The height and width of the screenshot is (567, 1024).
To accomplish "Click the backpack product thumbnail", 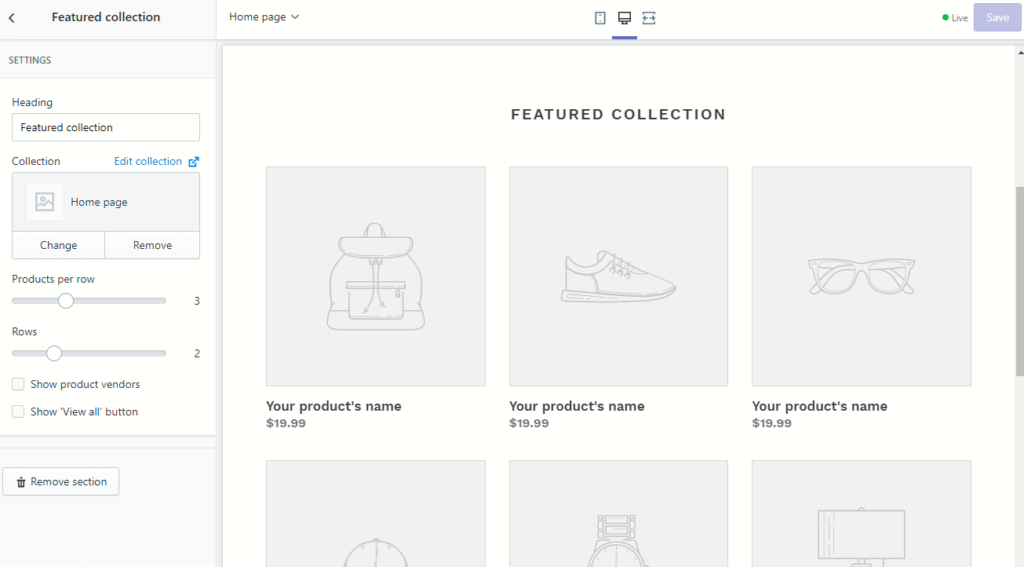I will (x=376, y=276).
